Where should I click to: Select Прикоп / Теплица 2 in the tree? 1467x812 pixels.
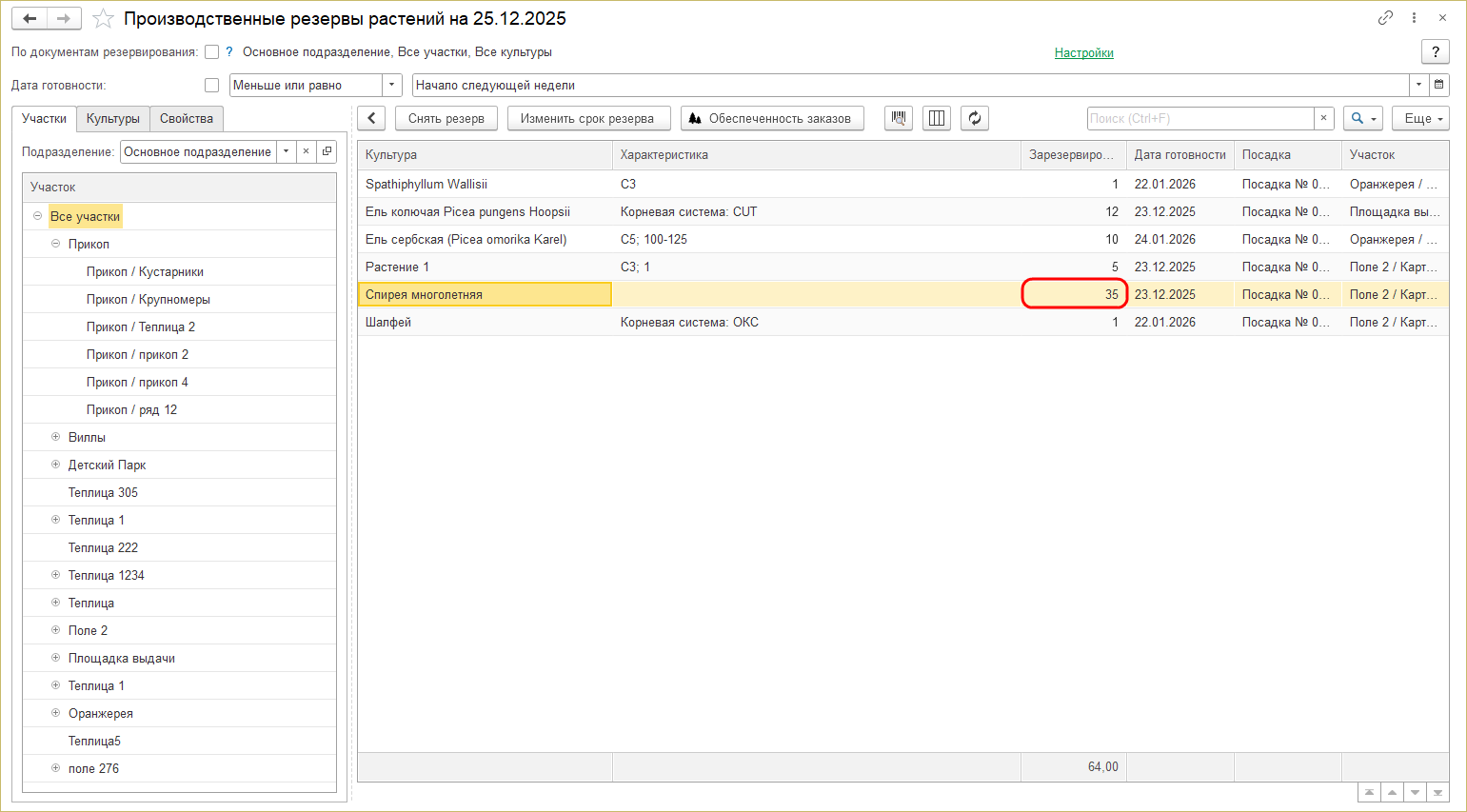pos(140,327)
